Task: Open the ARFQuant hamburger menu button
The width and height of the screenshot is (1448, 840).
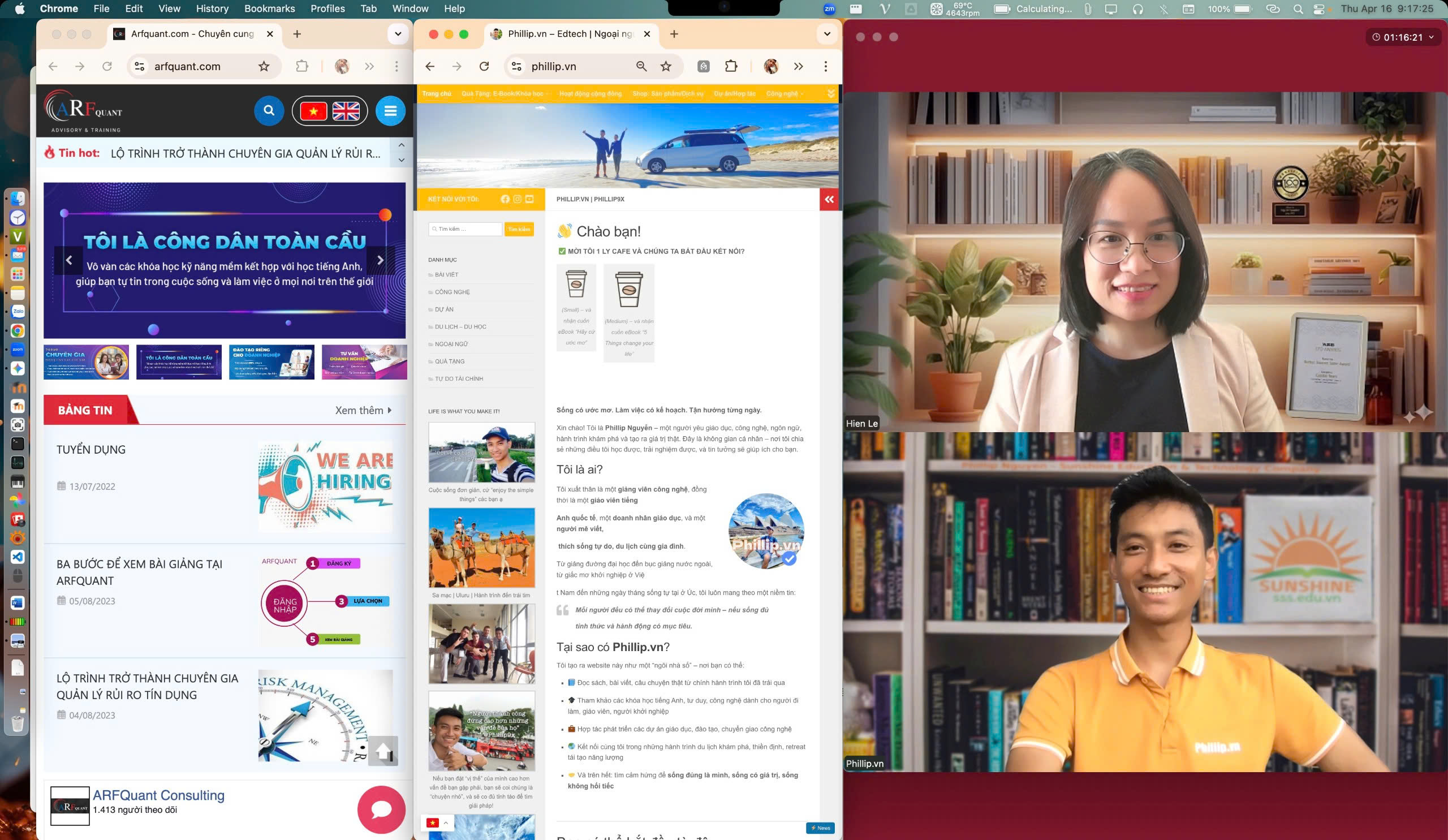Action: tap(390, 110)
